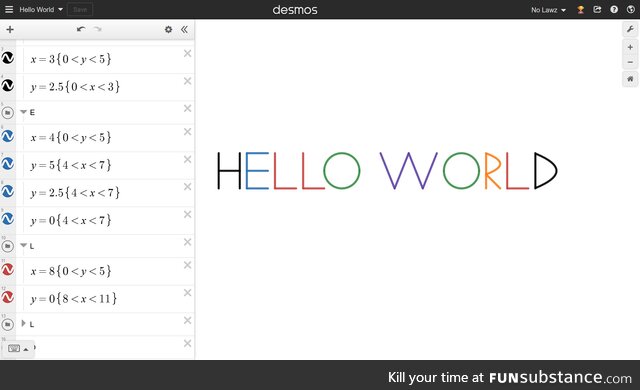Screen dimensions: 640x390
Task: Delete the collapsed L folder
Action: [x=187, y=321]
